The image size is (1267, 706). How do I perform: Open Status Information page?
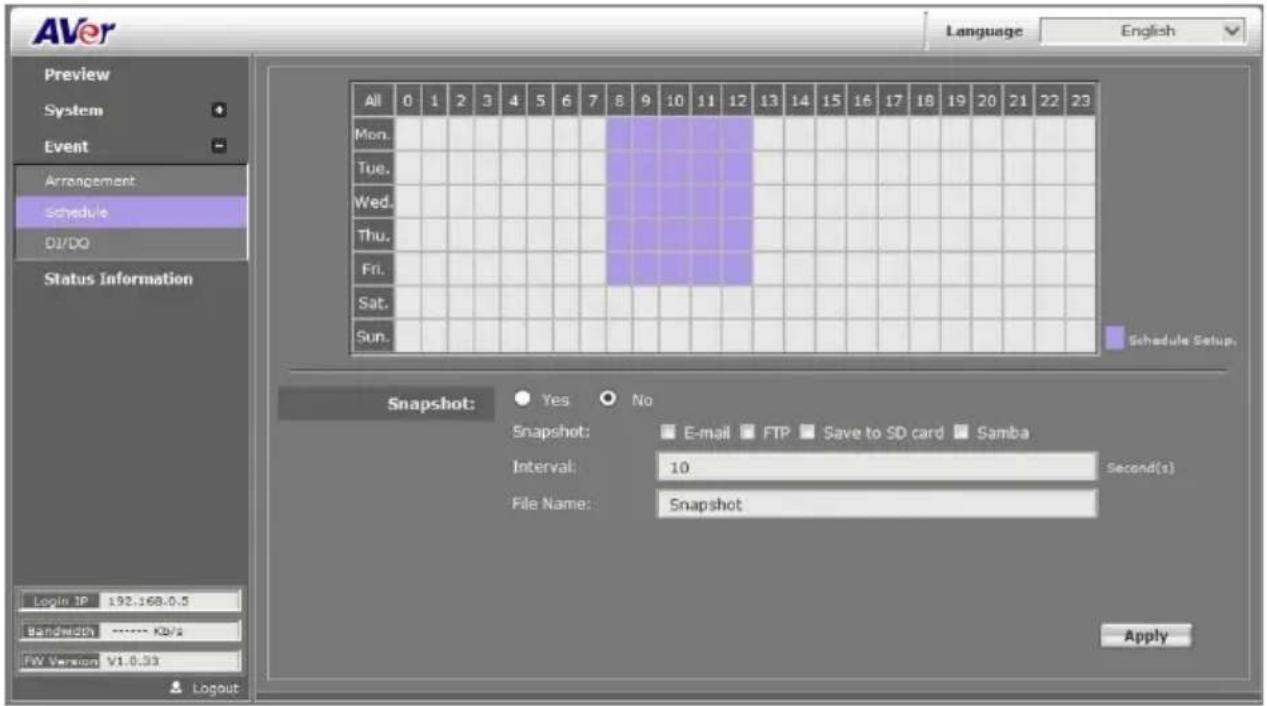point(118,279)
